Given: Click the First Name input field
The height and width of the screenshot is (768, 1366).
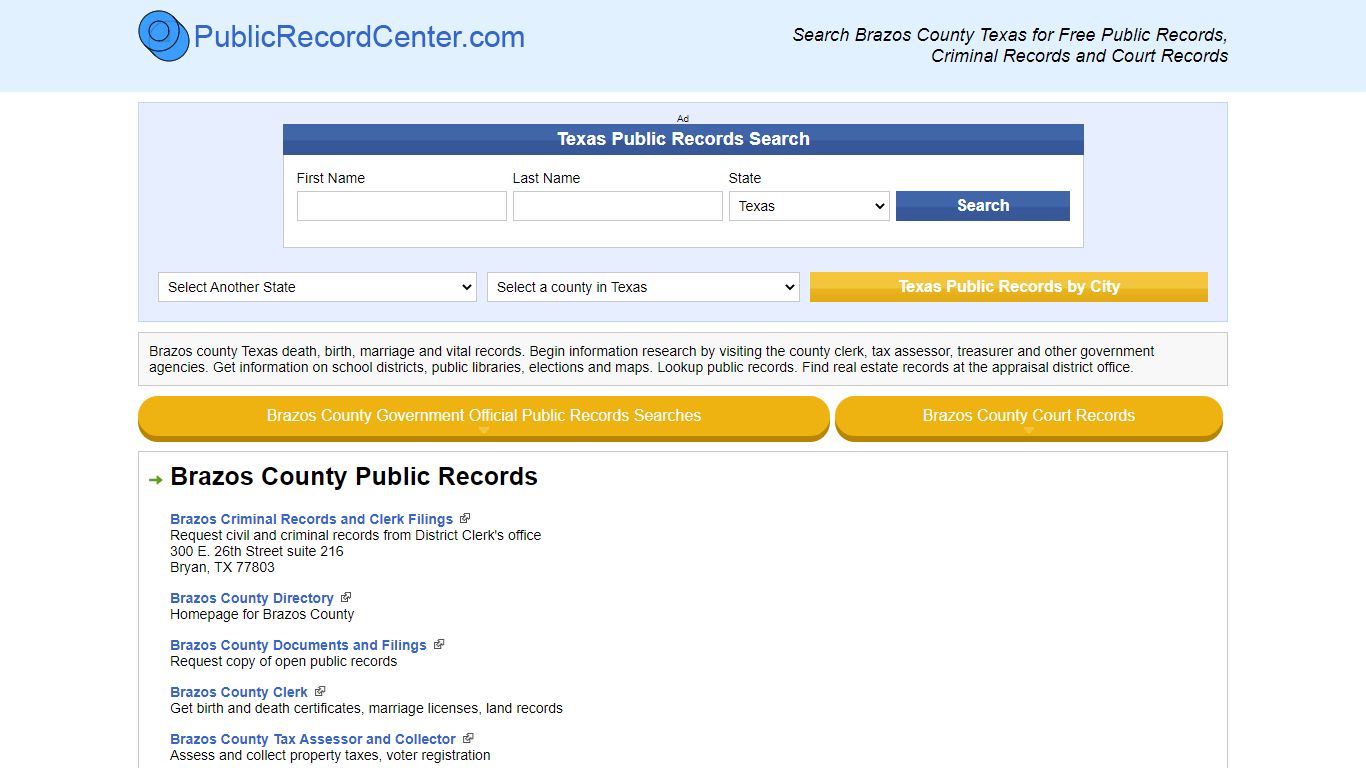Looking at the screenshot, I should point(402,206).
